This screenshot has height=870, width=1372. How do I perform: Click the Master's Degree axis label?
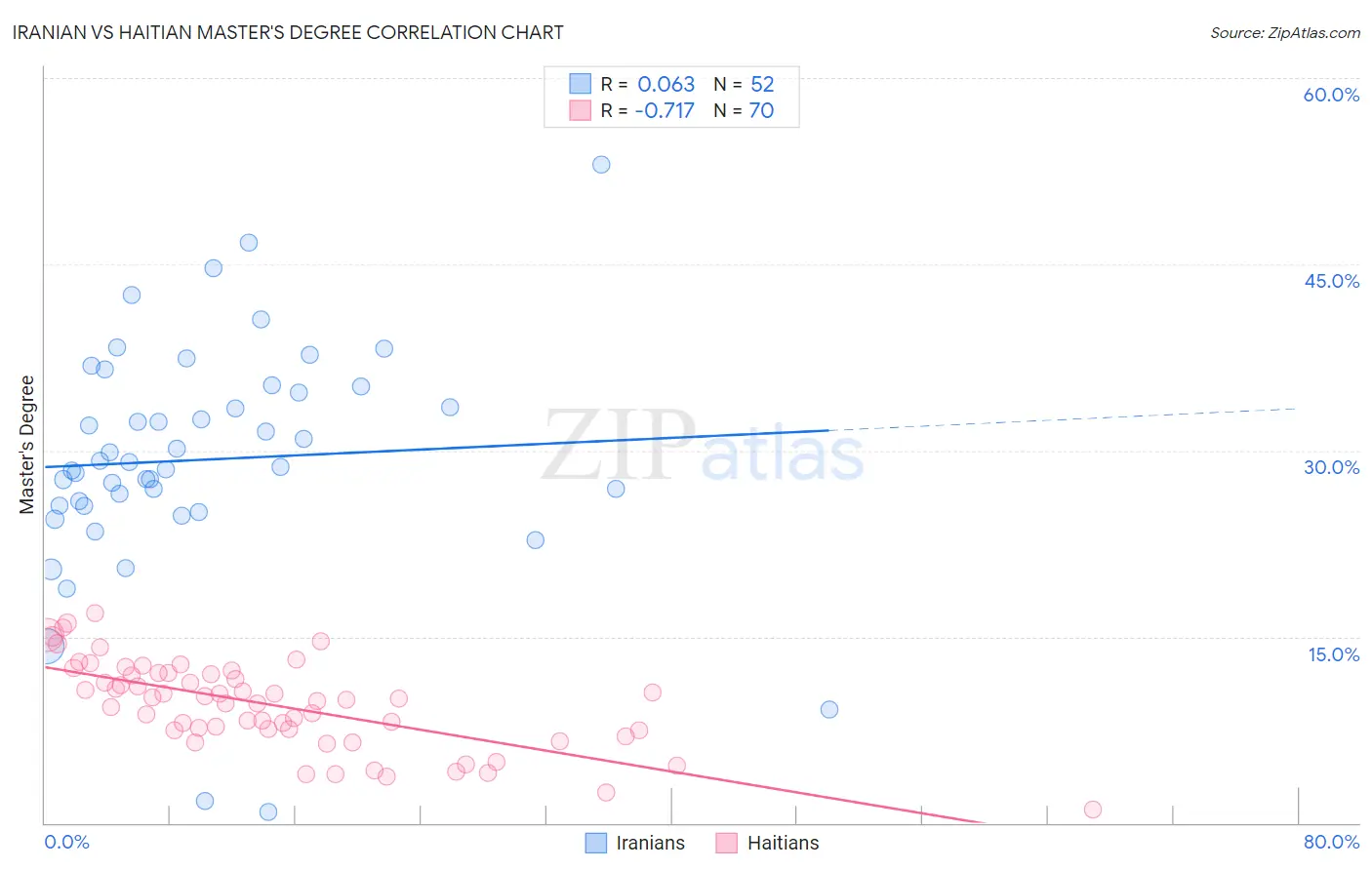coord(26,445)
